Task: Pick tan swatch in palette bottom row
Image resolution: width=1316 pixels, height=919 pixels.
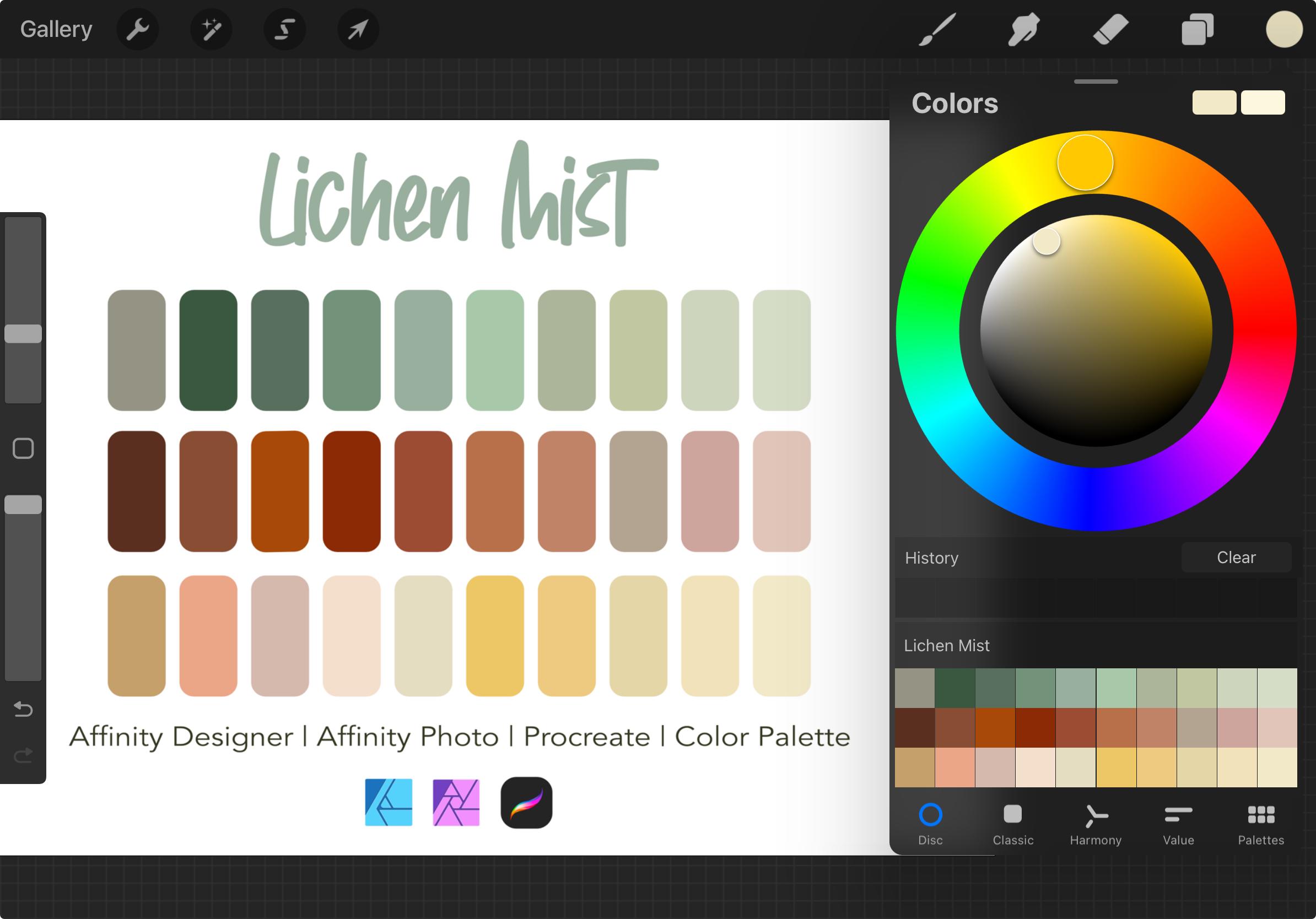Action: tap(915, 767)
